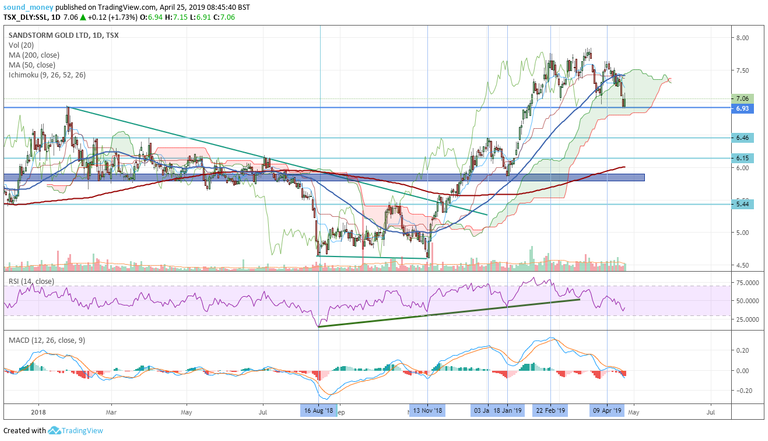Select the MACD (12, 26, close, 9) label
The width and height of the screenshot is (768, 441).
click(x=47, y=340)
